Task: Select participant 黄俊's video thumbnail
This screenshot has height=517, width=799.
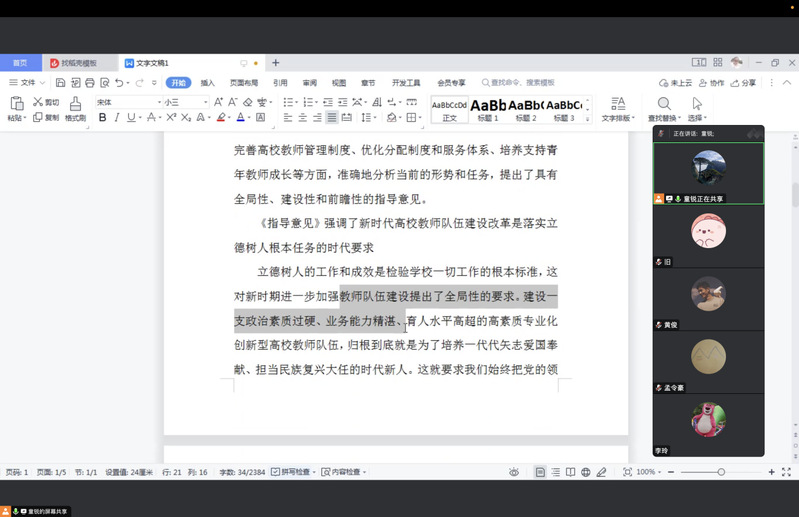Action: (708, 295)
